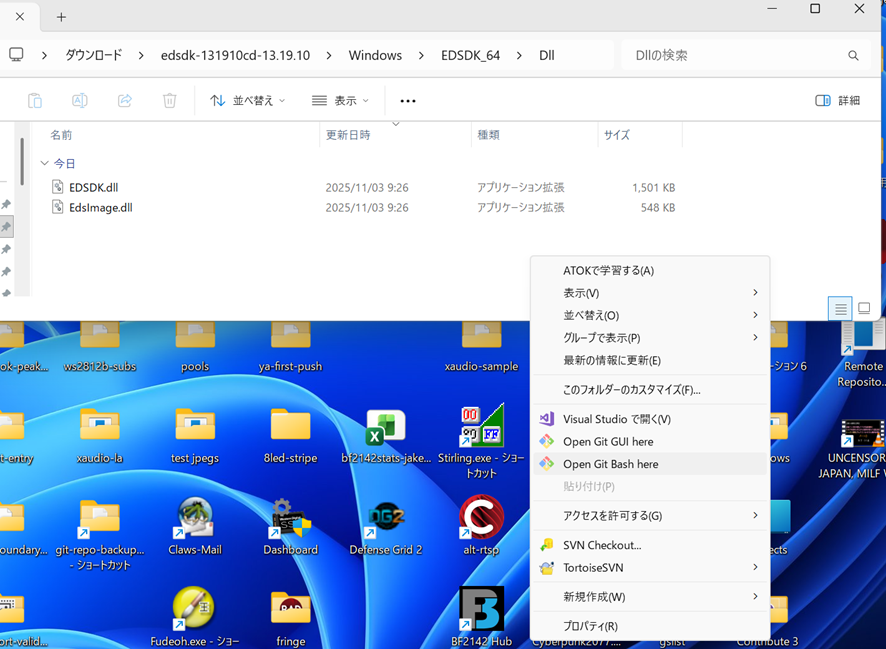Click the share icon in Explorer toolbar
886x649 pixels.
125,101
